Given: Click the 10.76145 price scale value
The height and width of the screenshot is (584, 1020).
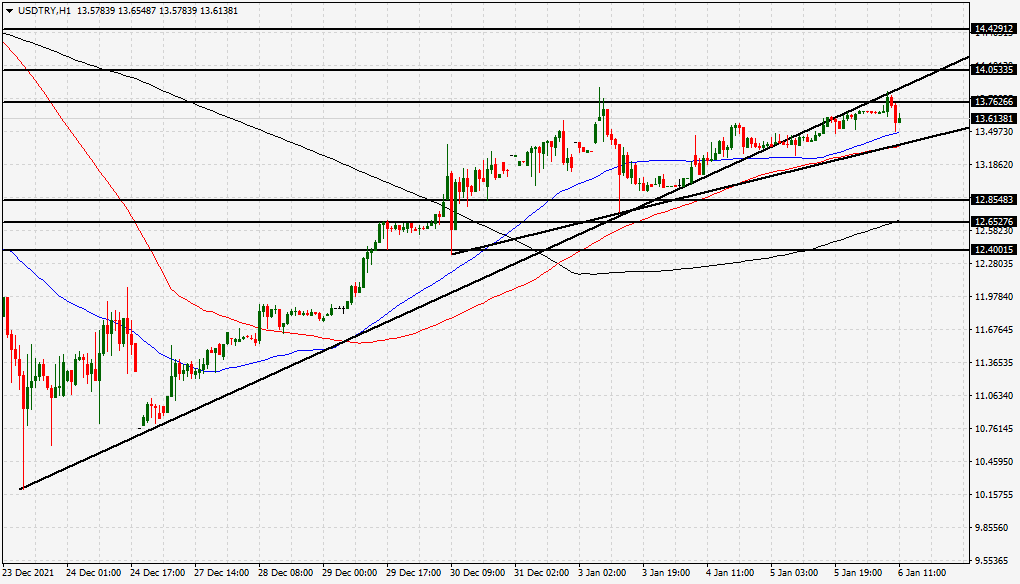Looking at the screenshot, I should click(994, 429).
